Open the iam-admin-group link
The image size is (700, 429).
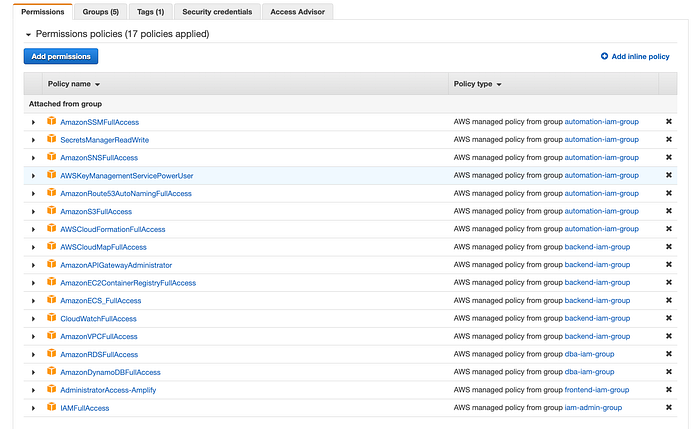[x=593, y=407]
